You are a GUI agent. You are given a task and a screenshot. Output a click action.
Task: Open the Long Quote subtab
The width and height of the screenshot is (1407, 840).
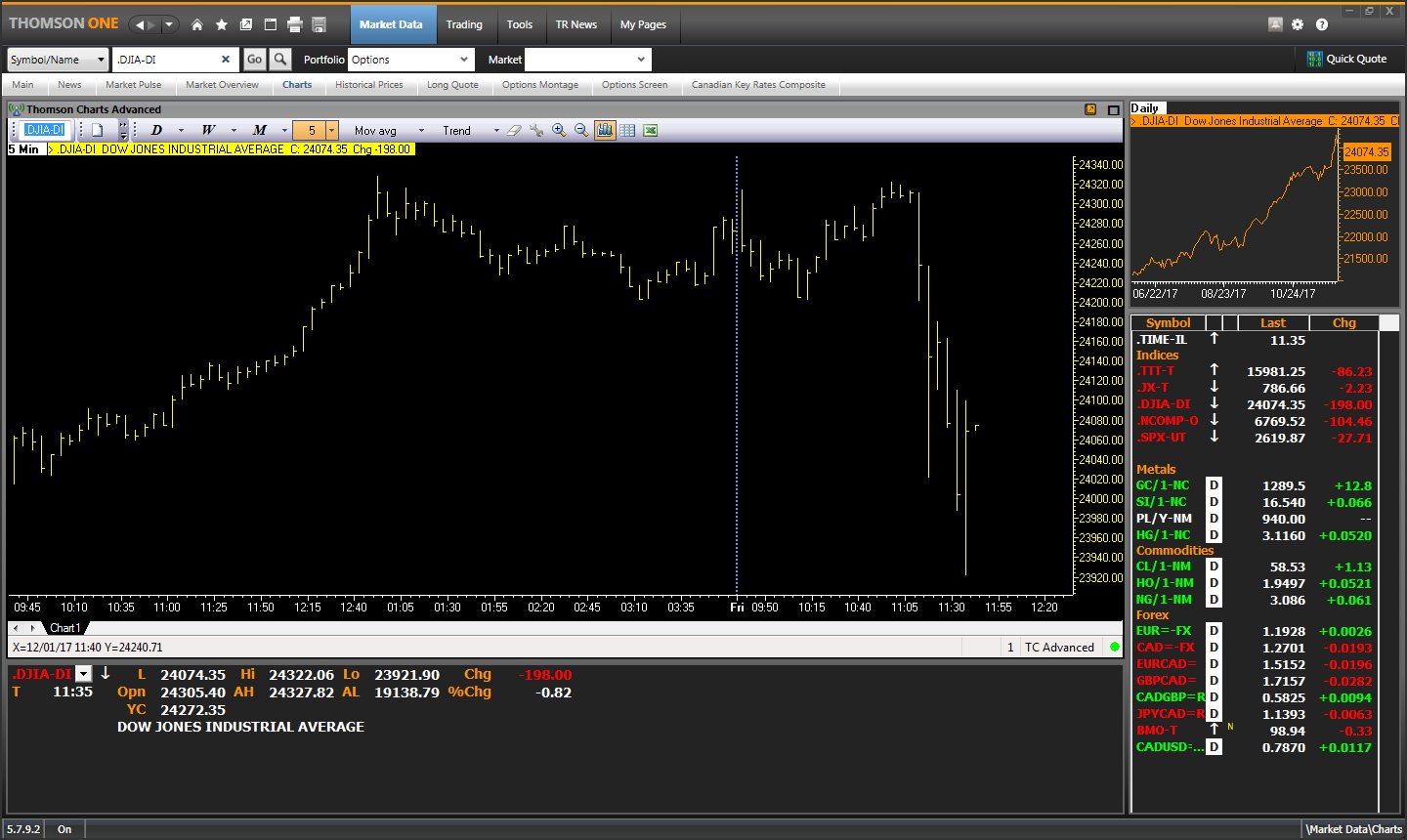[452, 85]
